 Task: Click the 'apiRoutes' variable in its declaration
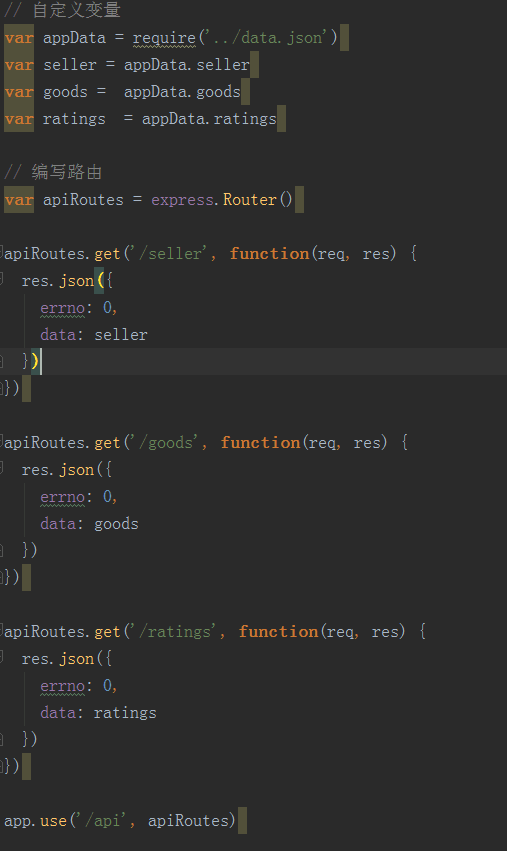pyautogui.click(x=83, y=200)
